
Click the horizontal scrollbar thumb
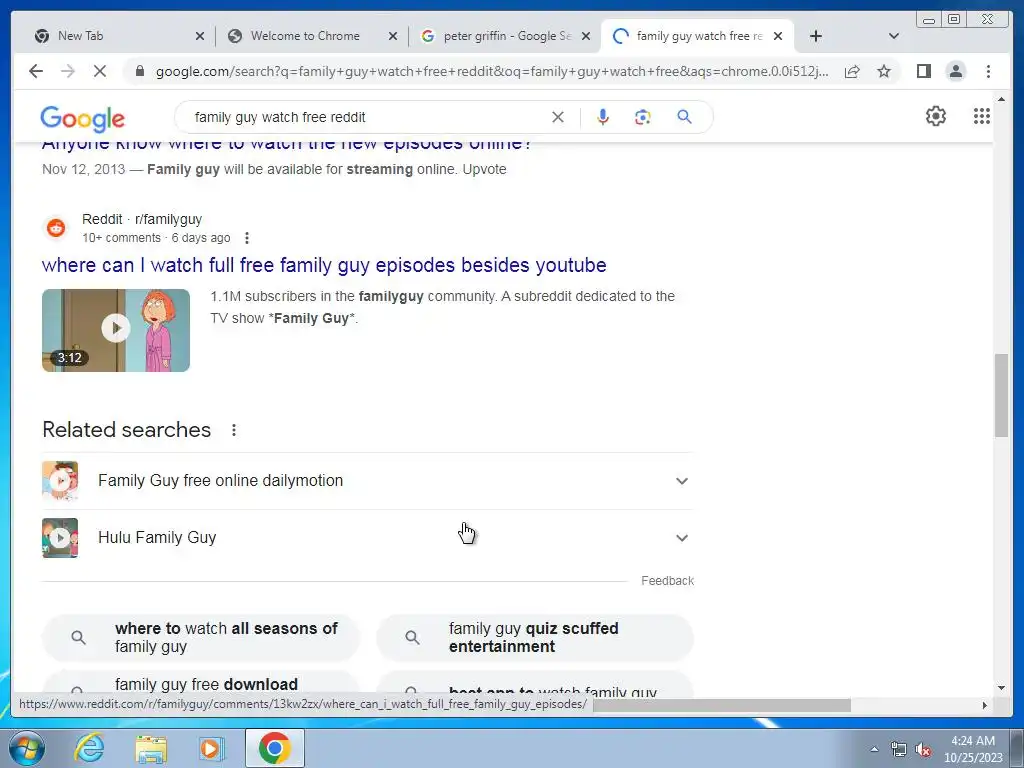tap(722, 705)
